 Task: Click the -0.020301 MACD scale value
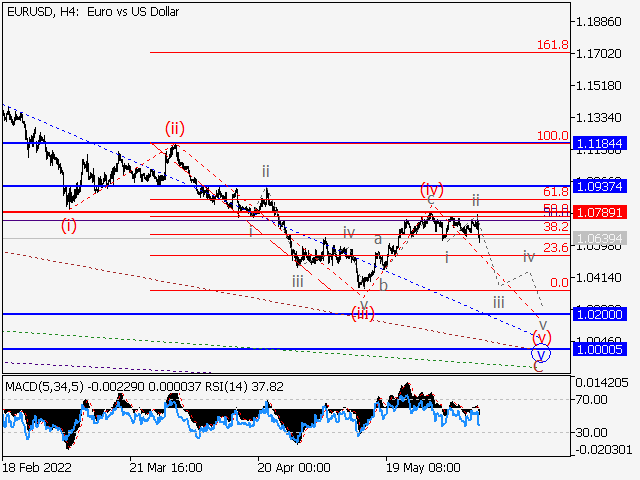603,450
